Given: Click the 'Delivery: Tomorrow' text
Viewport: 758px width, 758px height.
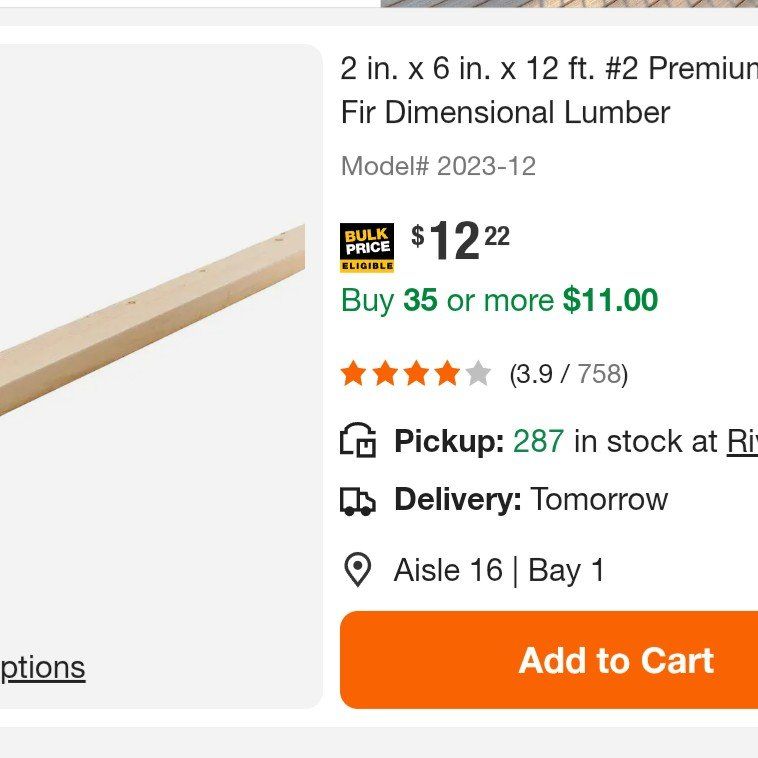Looking at the screenshot, I should [x=530, y=499].
